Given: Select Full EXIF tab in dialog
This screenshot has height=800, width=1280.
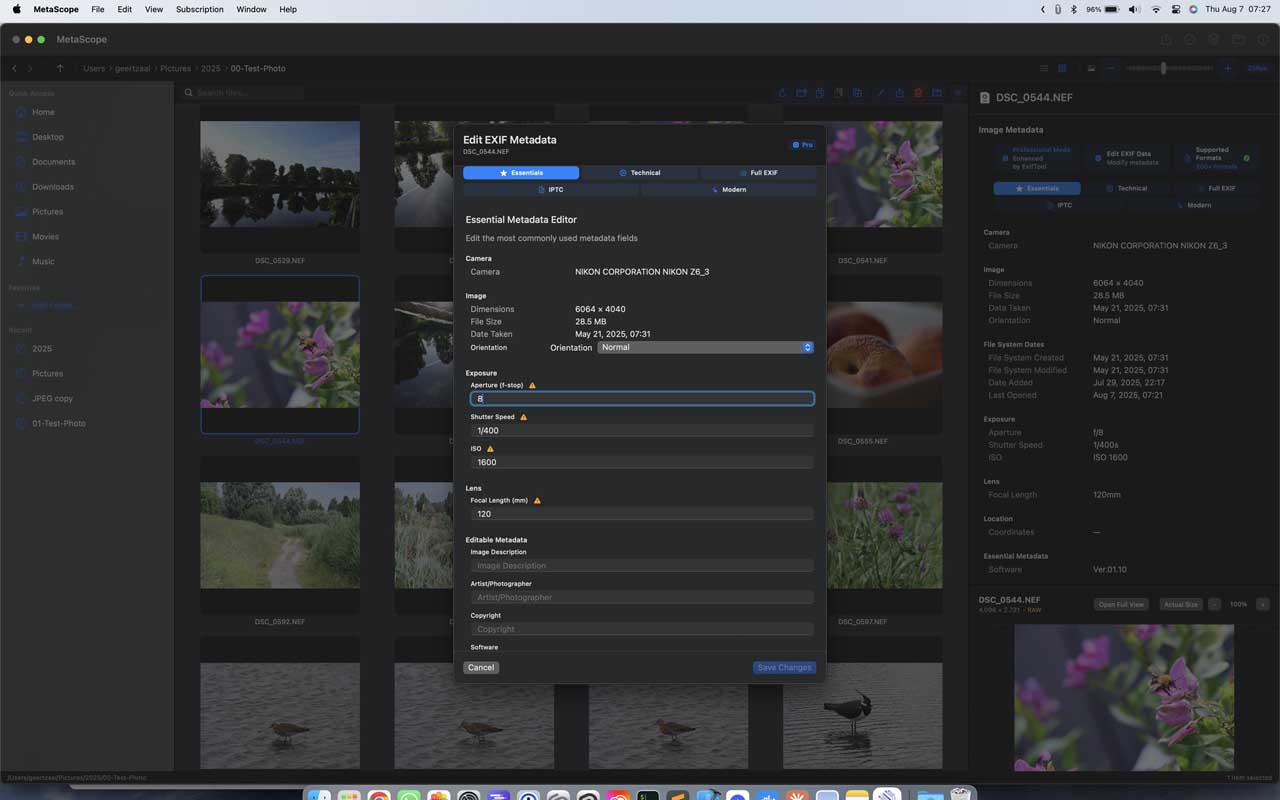Looking at the screenshot, I should click(759, 173).
